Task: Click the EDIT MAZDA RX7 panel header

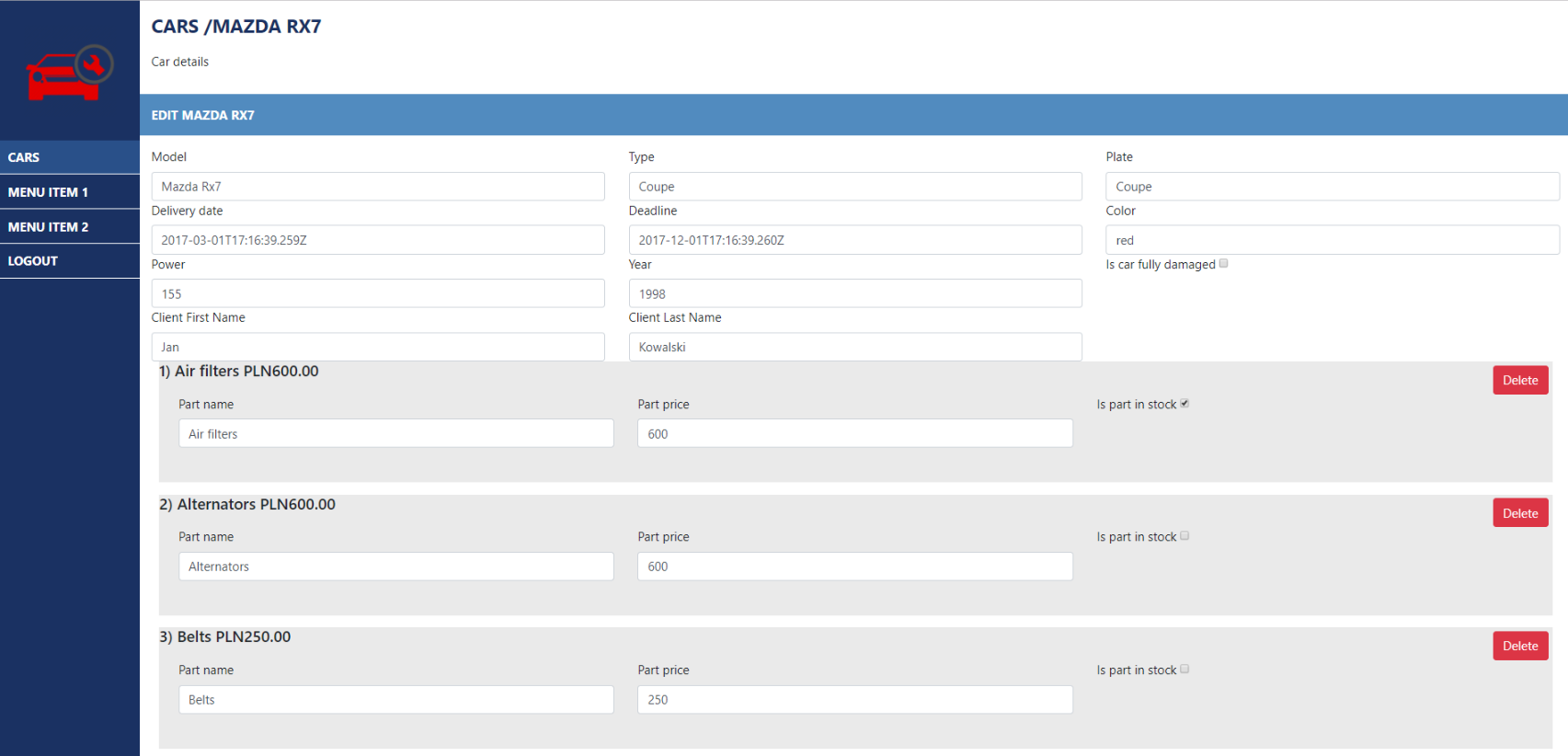Action: [853, 115]
